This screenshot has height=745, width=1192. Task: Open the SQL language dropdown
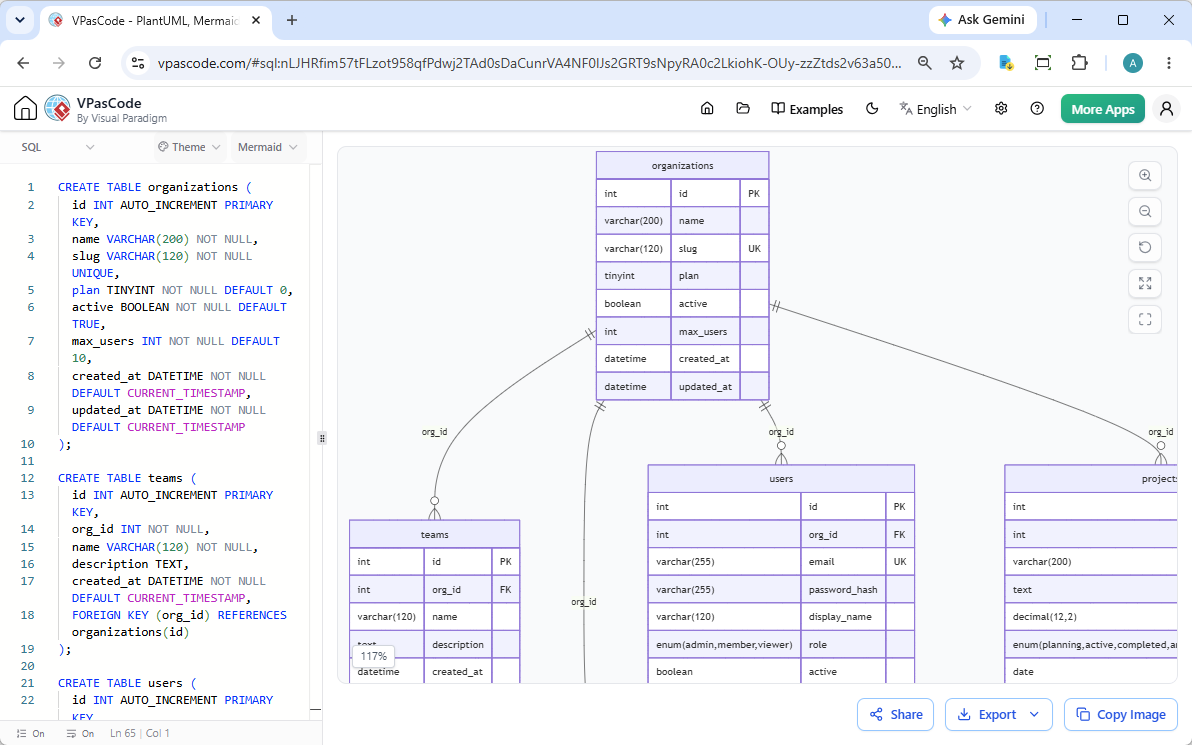(x=57, y=147)
